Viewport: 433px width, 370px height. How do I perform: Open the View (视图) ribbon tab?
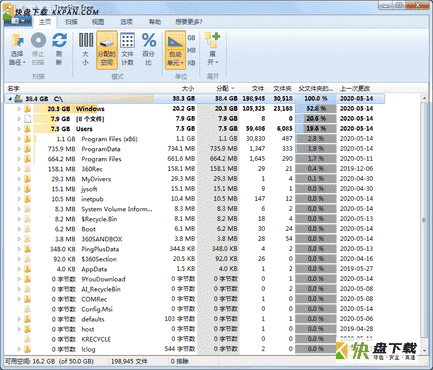tap(98, 22)
